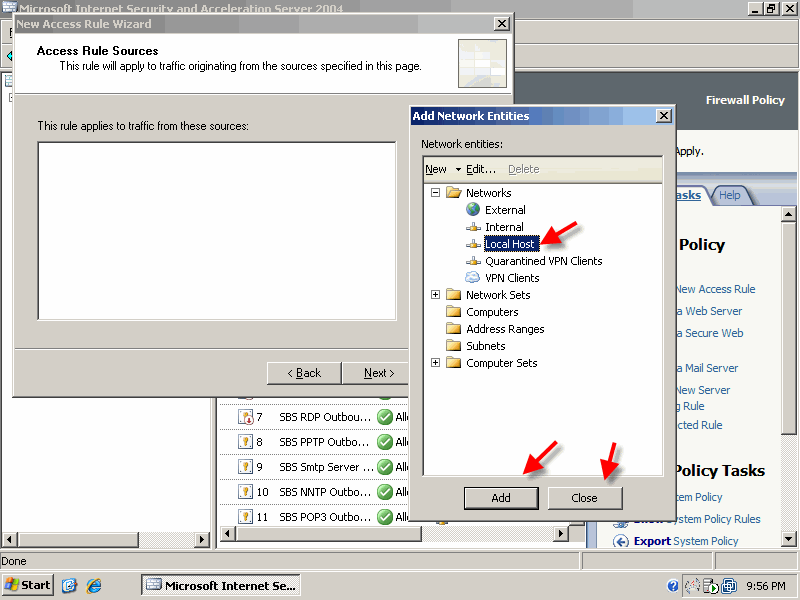Image resolution: width=800 pixels, height=600 pixels.
Task: Select Quarantined VPN Clients entry
Action: (543, 261)
